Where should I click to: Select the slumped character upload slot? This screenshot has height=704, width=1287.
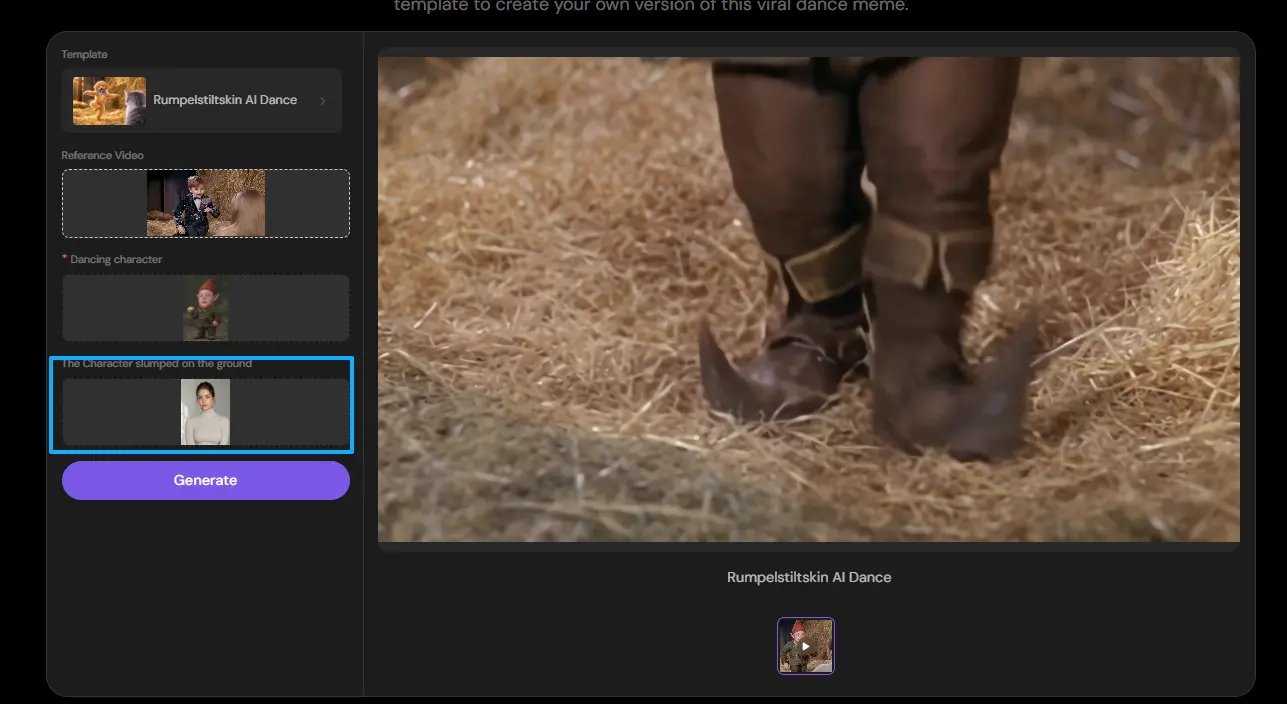(206, 412)
